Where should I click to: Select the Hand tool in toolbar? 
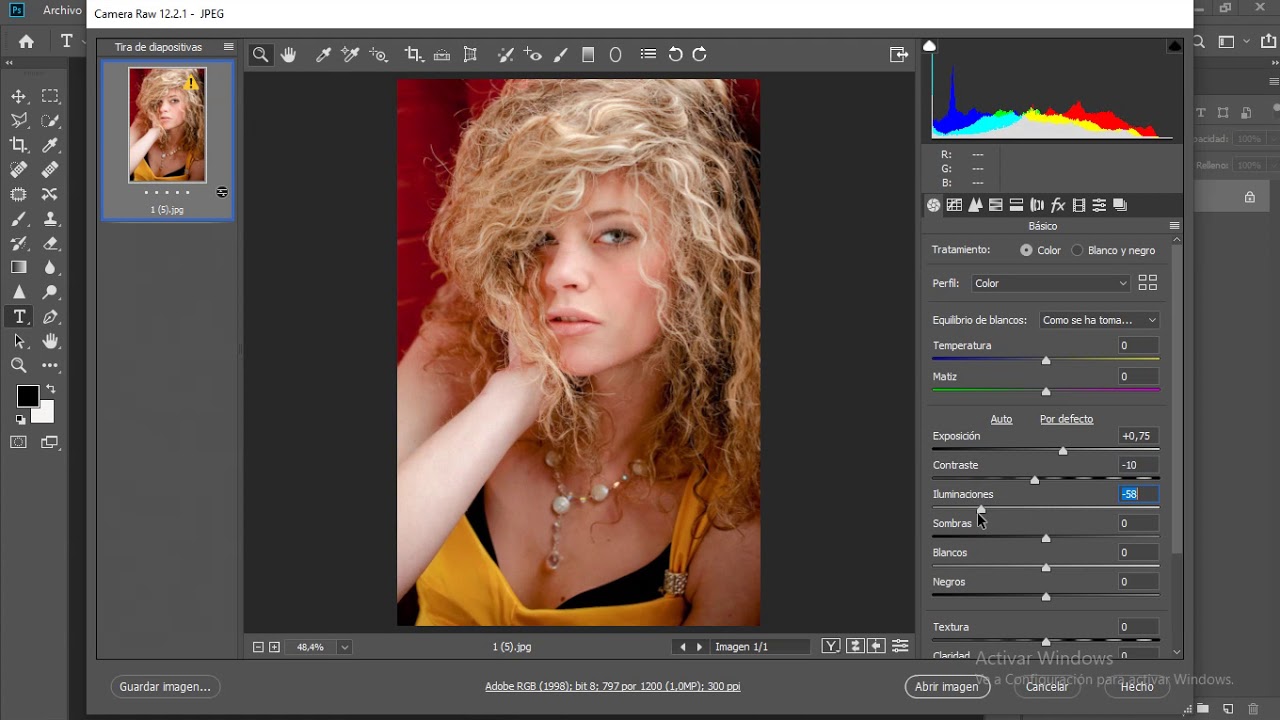tap(289, 55)
